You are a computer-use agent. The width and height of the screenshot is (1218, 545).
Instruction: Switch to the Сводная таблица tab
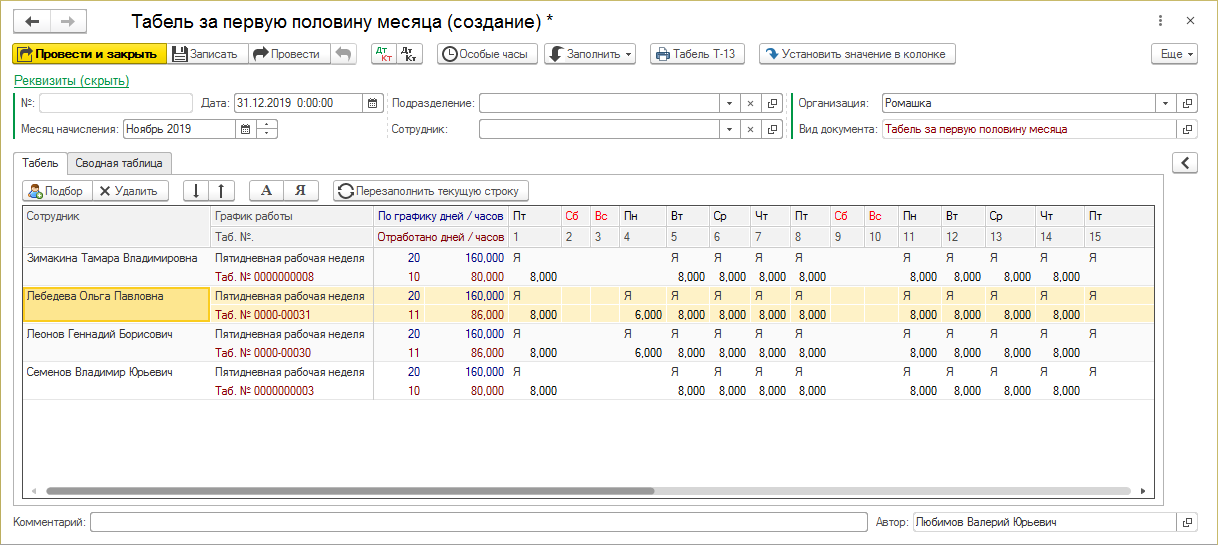coord(120,162)
